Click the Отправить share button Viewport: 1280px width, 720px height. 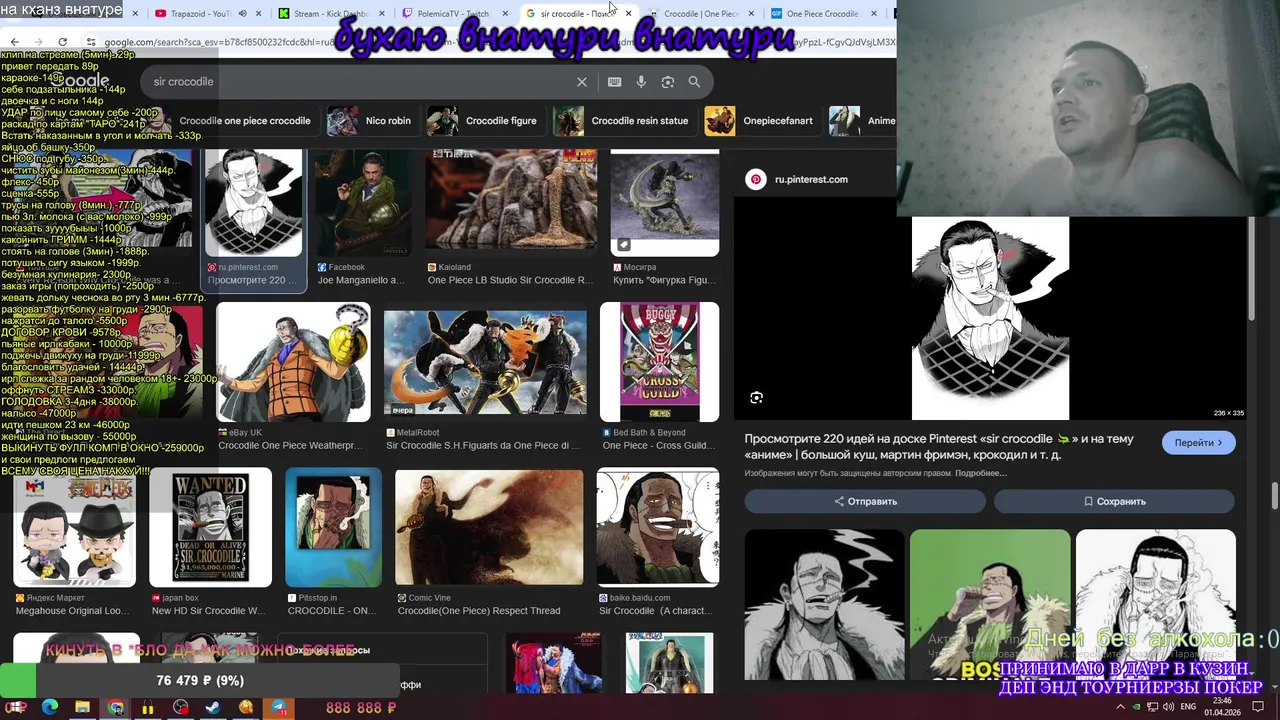point(865,501)
